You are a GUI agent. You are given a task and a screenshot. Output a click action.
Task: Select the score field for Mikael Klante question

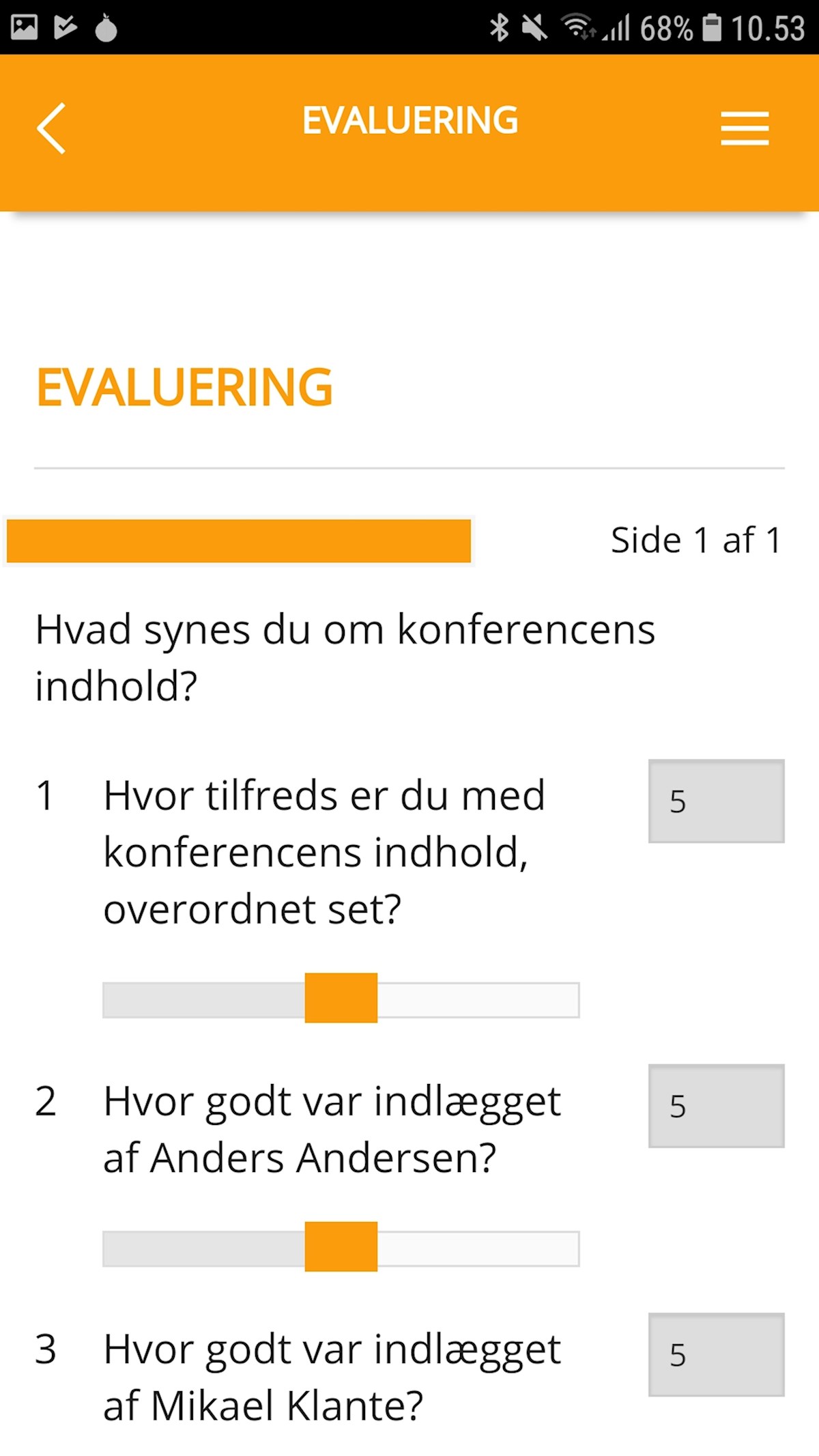pos(716,1354)
